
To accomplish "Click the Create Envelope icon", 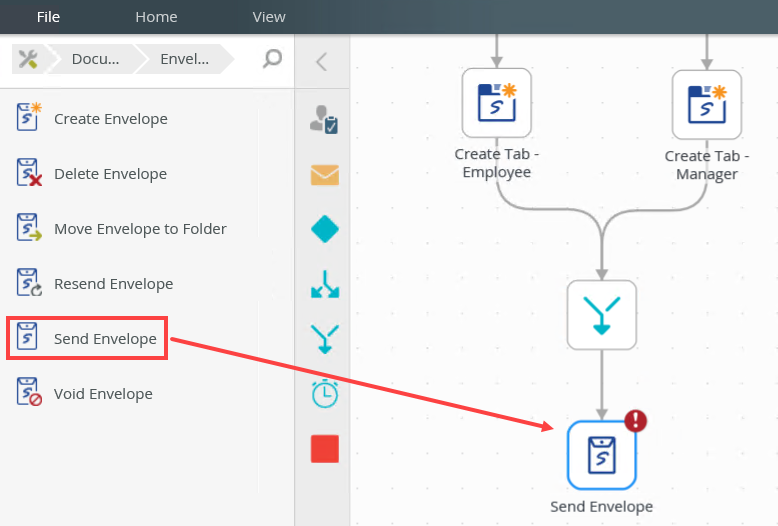I will [x=28, y=117].
